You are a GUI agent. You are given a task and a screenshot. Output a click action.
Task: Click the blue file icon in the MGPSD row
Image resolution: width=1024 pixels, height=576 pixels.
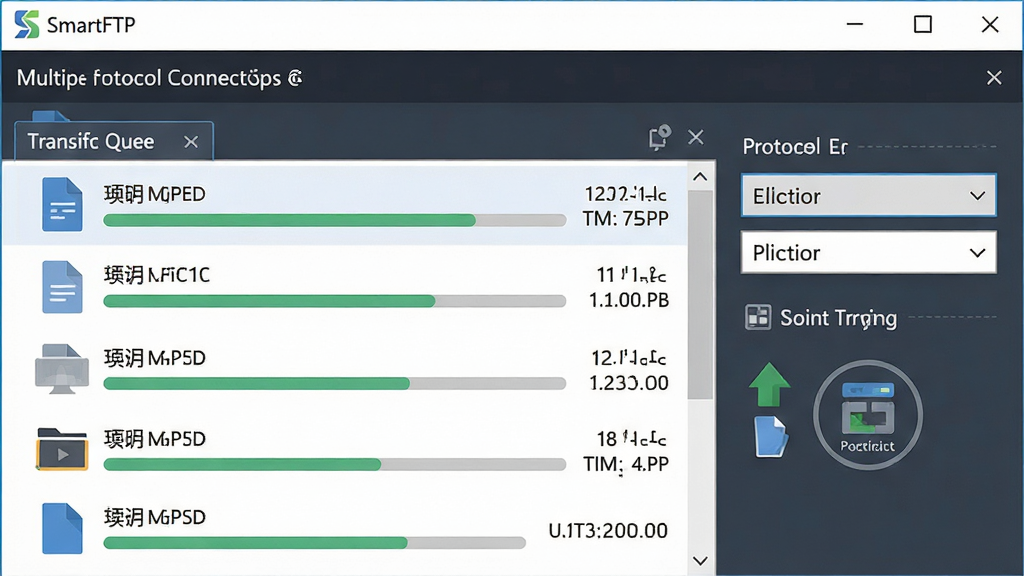point(62,528)
